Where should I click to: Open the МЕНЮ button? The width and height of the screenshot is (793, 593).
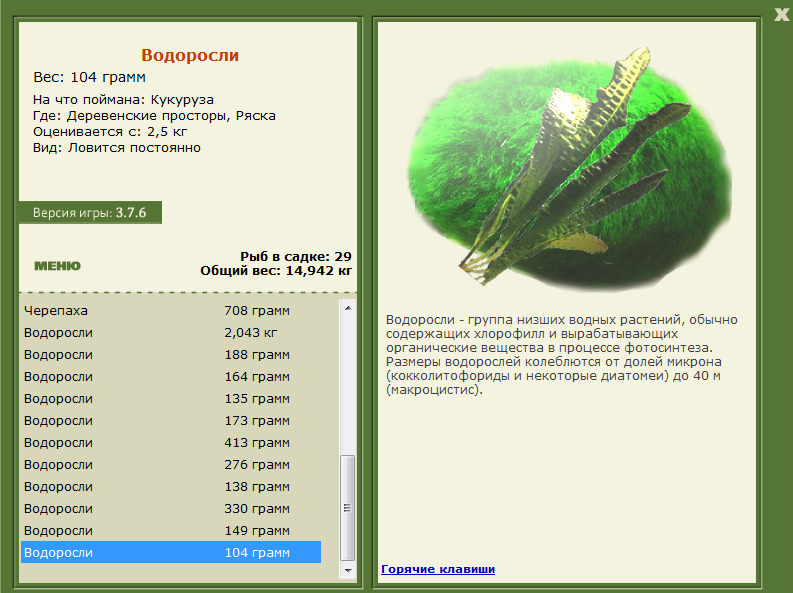57,266
